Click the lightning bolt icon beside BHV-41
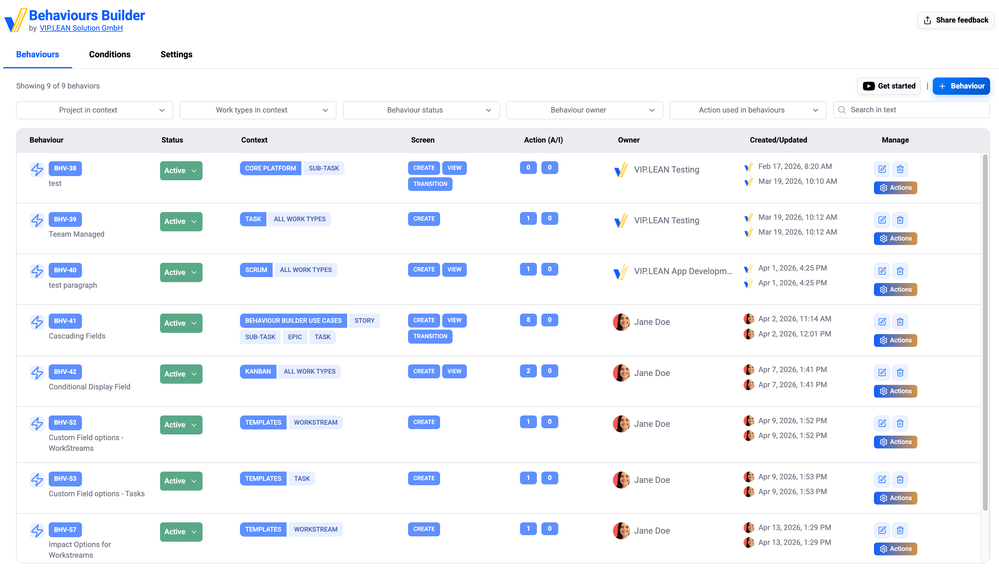The width and height of the screenshot is (999, 569). click(37, 322)
